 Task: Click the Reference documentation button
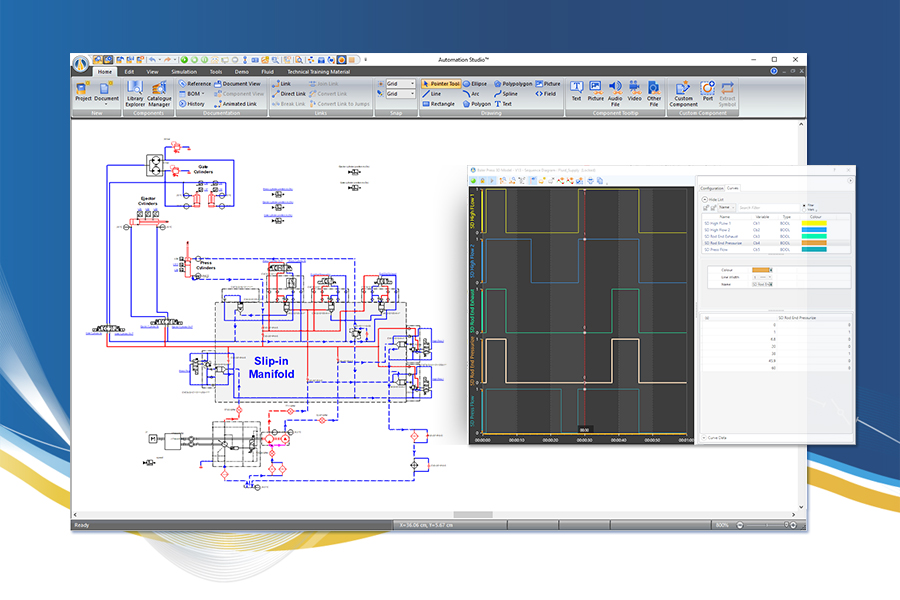pos(195,84)
